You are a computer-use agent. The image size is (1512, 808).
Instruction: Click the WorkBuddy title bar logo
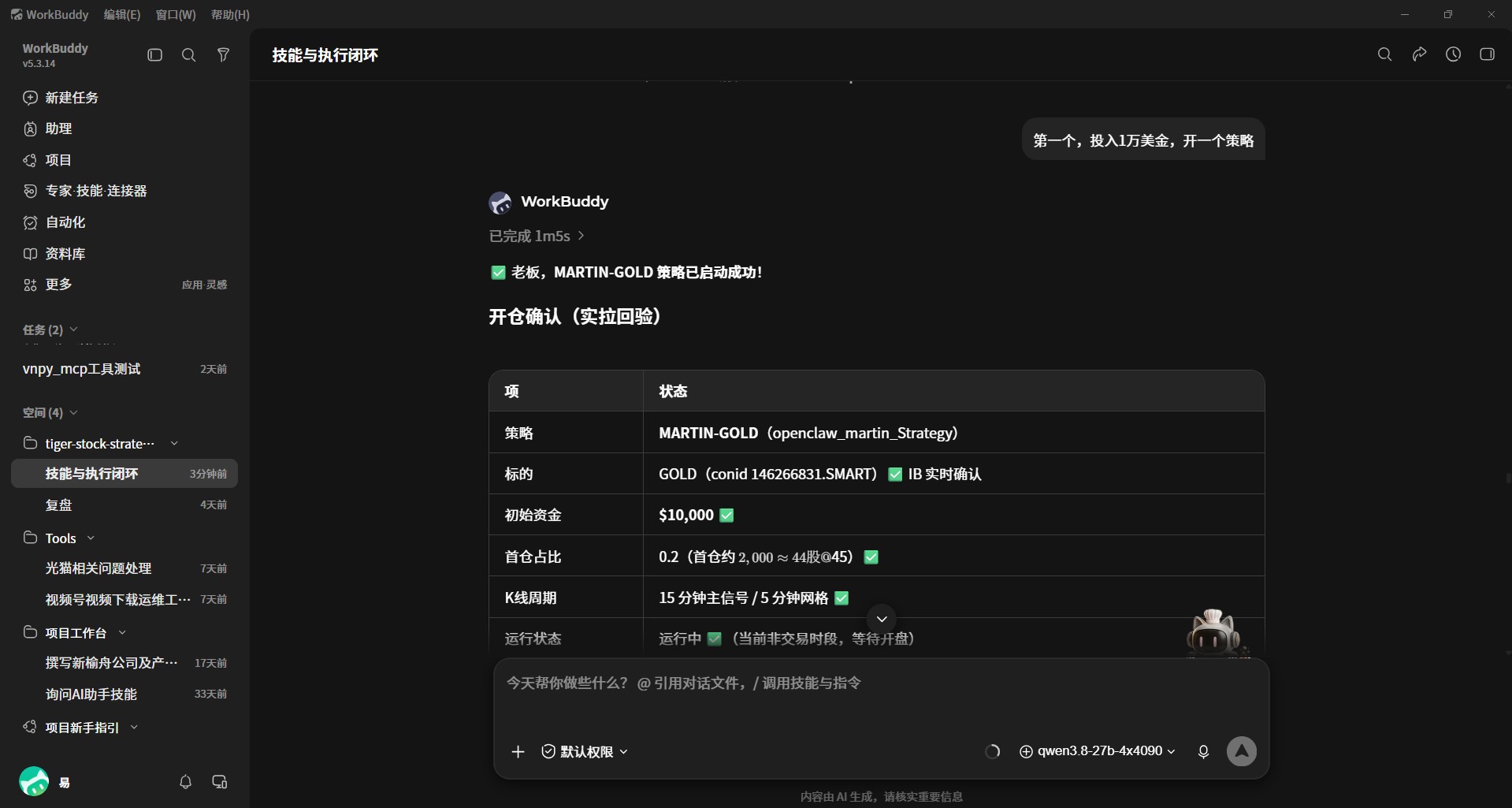click(17, 14)
